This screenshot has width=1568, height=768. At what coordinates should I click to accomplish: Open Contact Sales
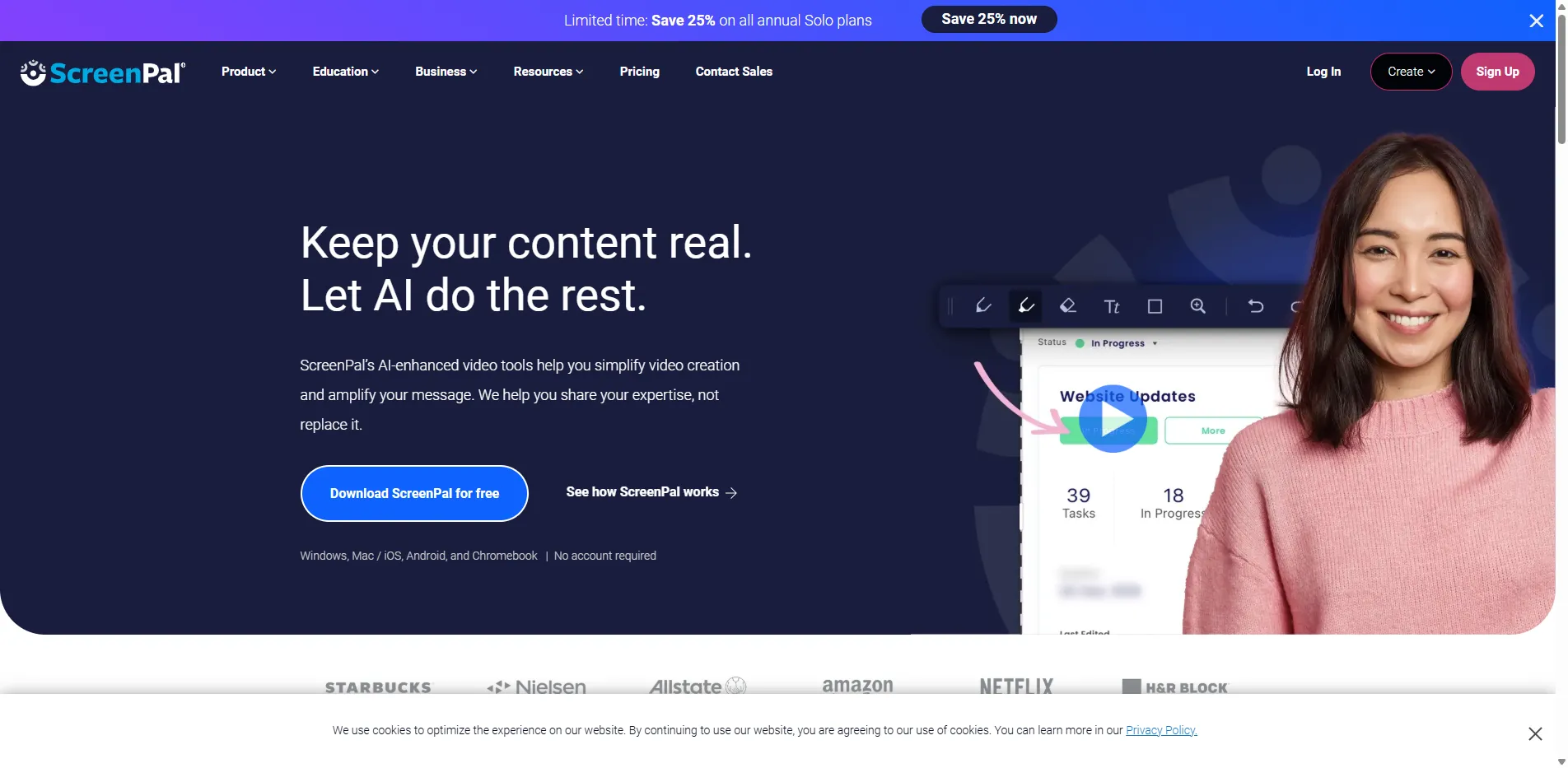click(x=733, y=72)
